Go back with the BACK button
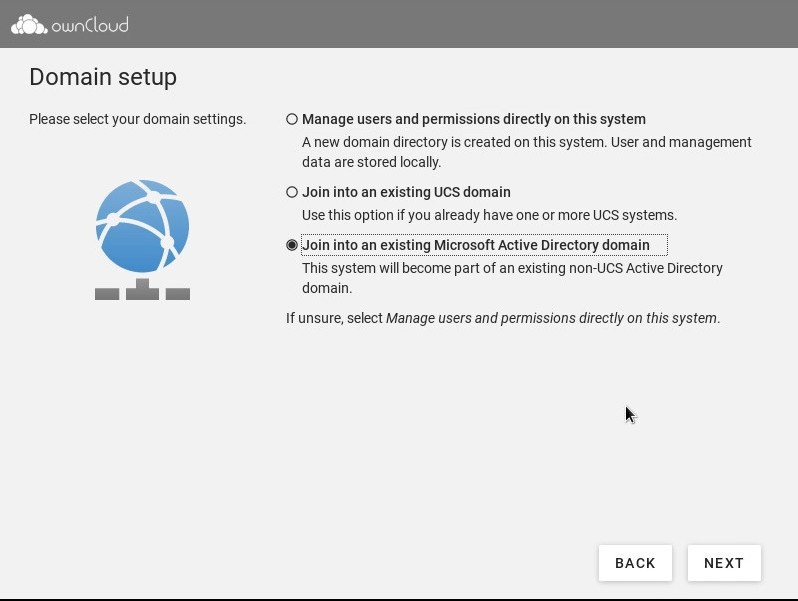Viewport: 798px width, 601px height. click(x=635, y=563)
